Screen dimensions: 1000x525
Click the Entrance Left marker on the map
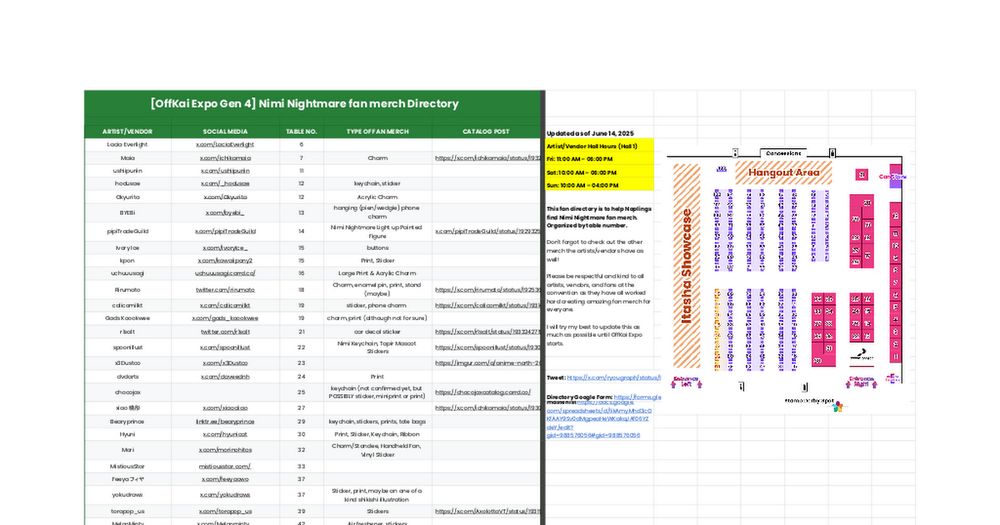(x=686, y=382)
